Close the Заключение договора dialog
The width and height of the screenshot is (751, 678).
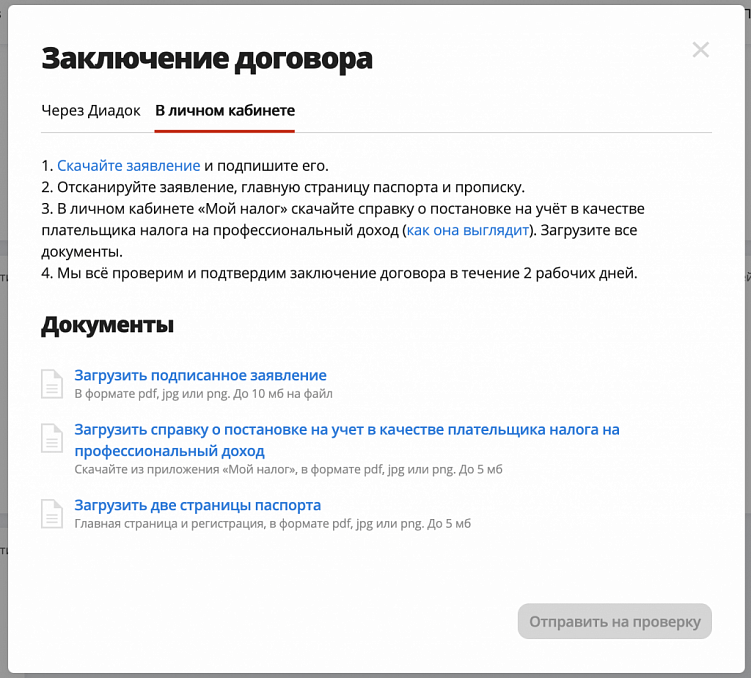(700, 50)
